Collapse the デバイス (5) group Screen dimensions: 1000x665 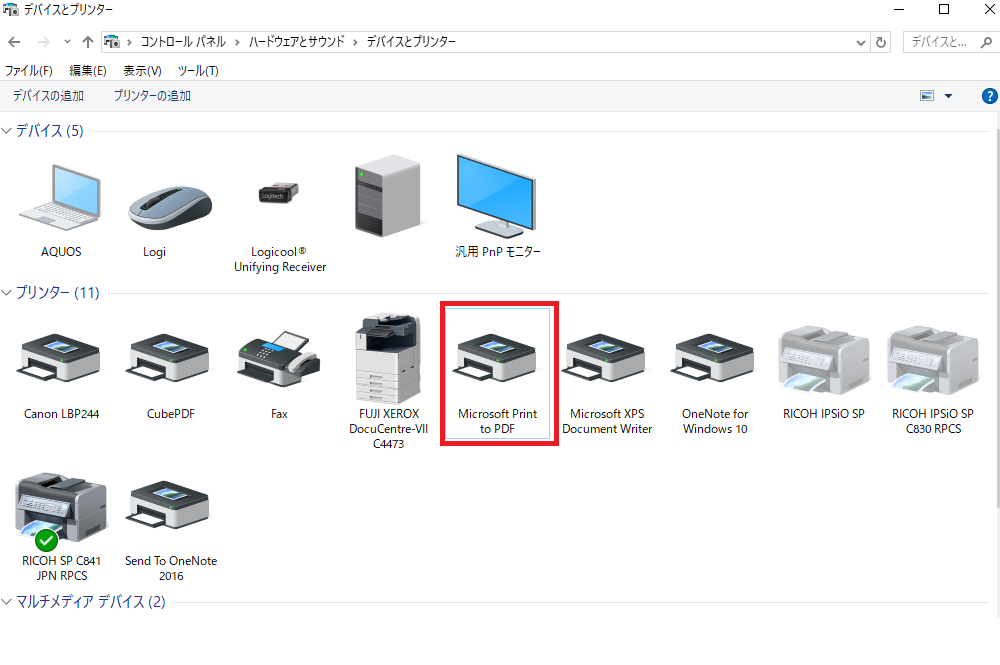[x=6, y=131]
